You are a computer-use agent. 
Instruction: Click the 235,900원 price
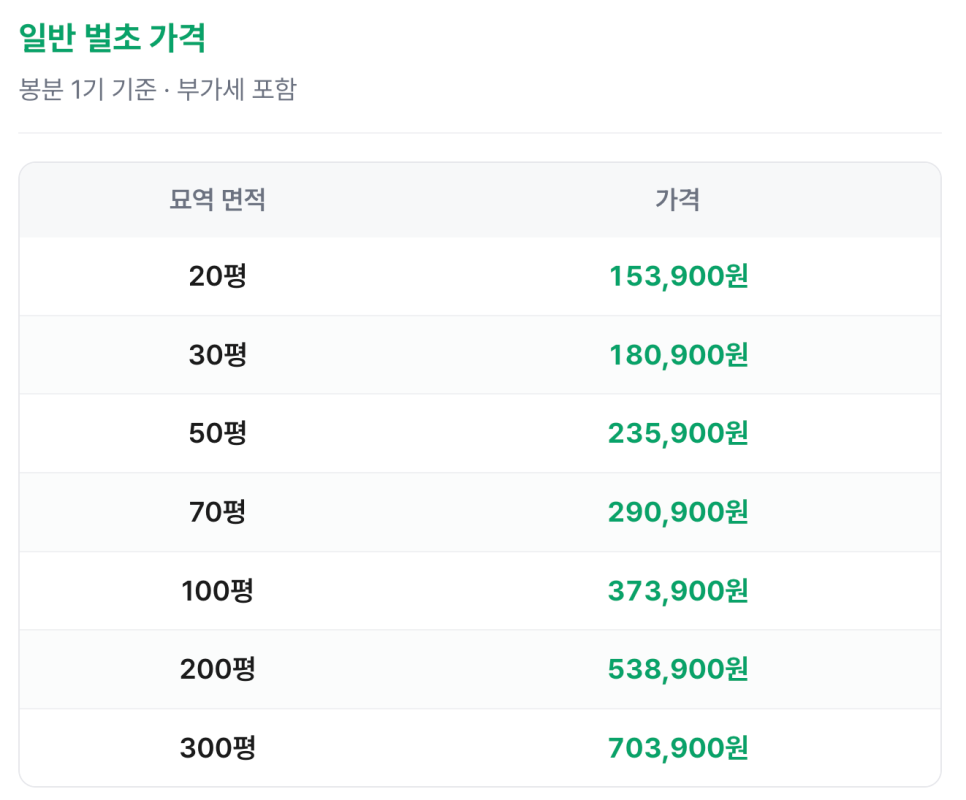[x=678, y=433]
